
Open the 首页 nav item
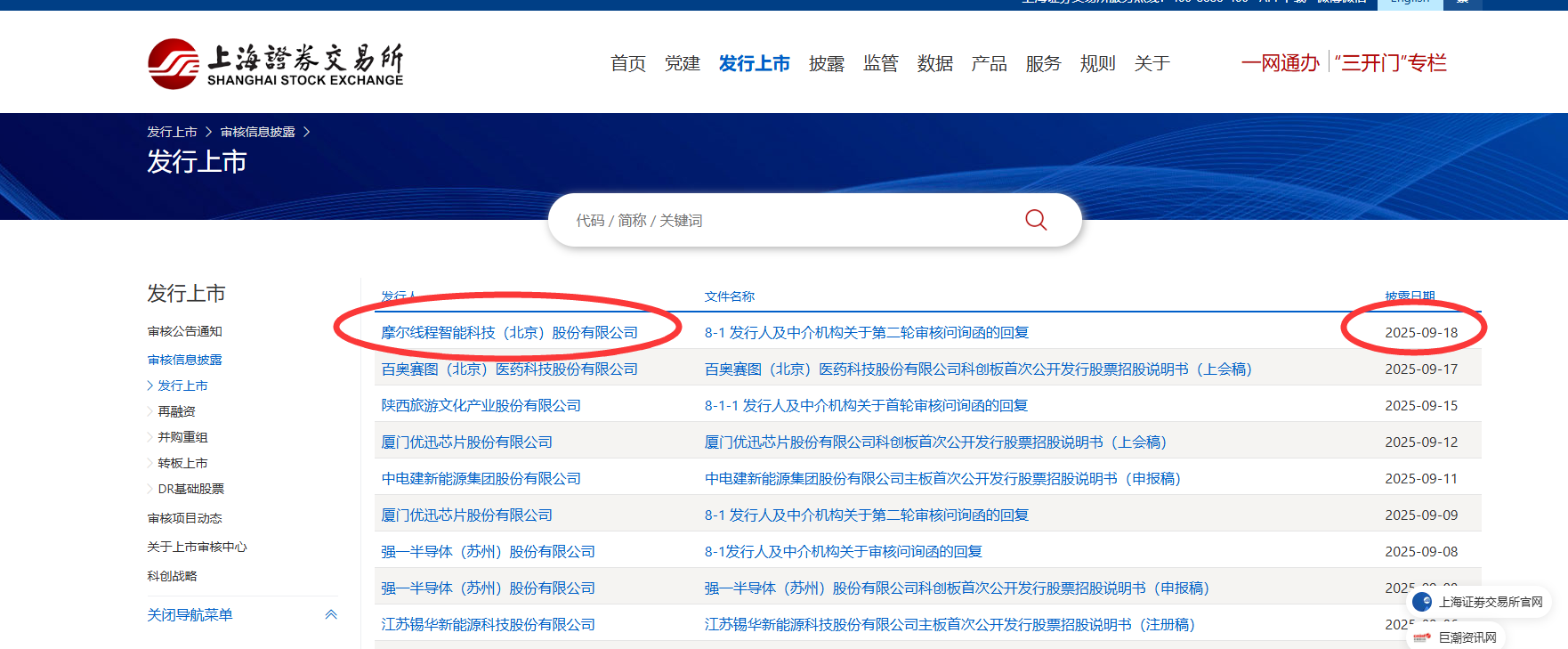pos(628,63)
